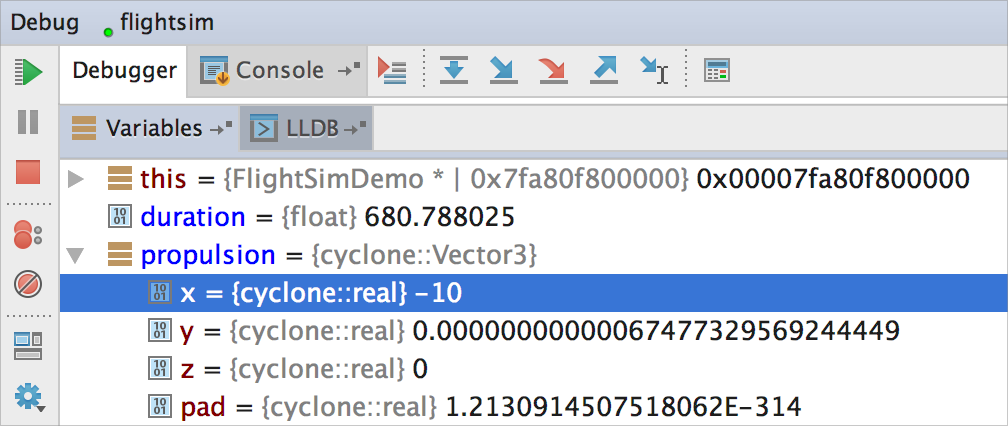Image resolution: width=1008 pixels, height=426 pixels.
Task: Switch to the Console tab
Action: (x=277, y=71)
